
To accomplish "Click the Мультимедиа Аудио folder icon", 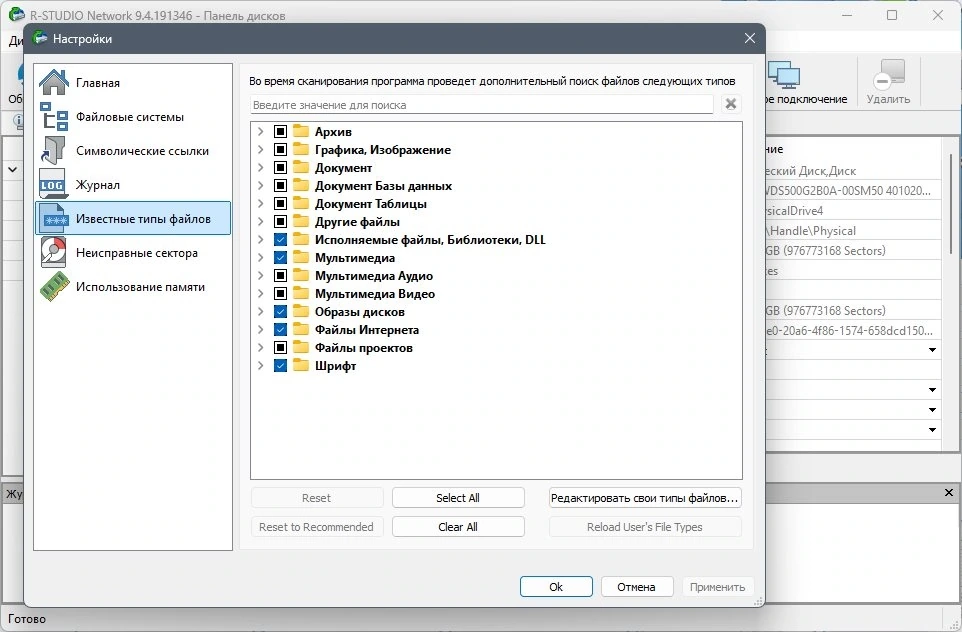I will point(301,276).
